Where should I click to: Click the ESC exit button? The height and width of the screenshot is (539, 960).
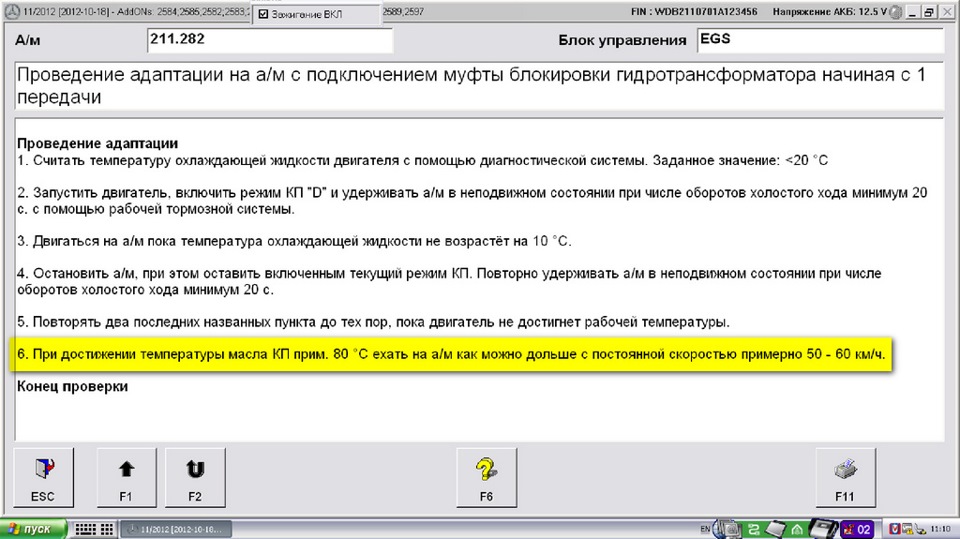(43, 478)
